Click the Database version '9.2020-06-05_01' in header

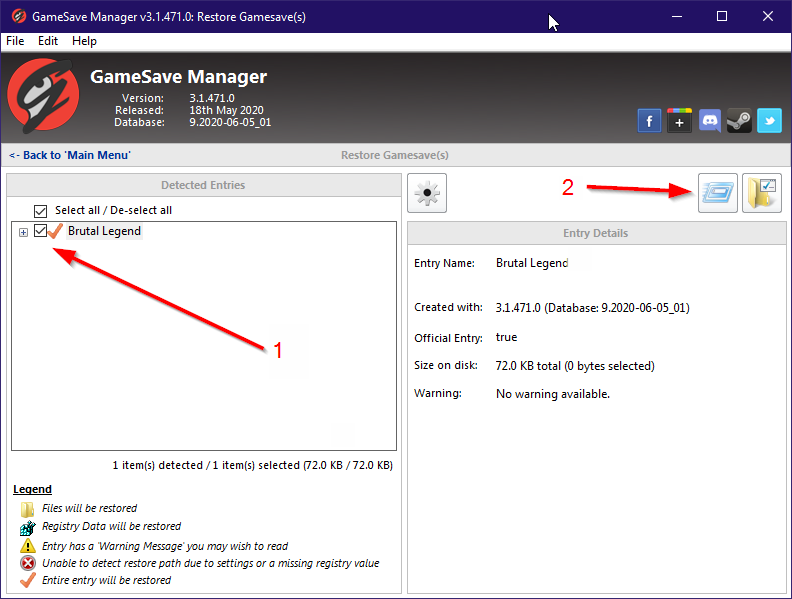(x=230, y=122)
